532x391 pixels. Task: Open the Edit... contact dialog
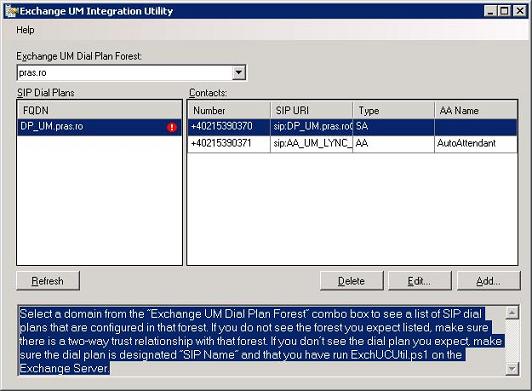click(420, 281)
